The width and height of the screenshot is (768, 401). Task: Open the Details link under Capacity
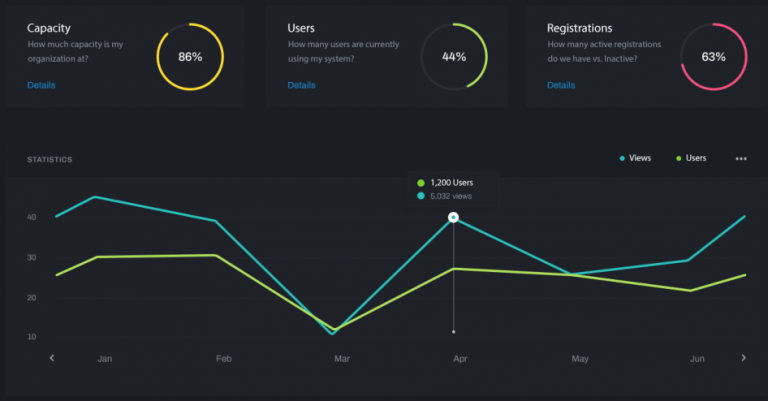(x=41, y=85)
